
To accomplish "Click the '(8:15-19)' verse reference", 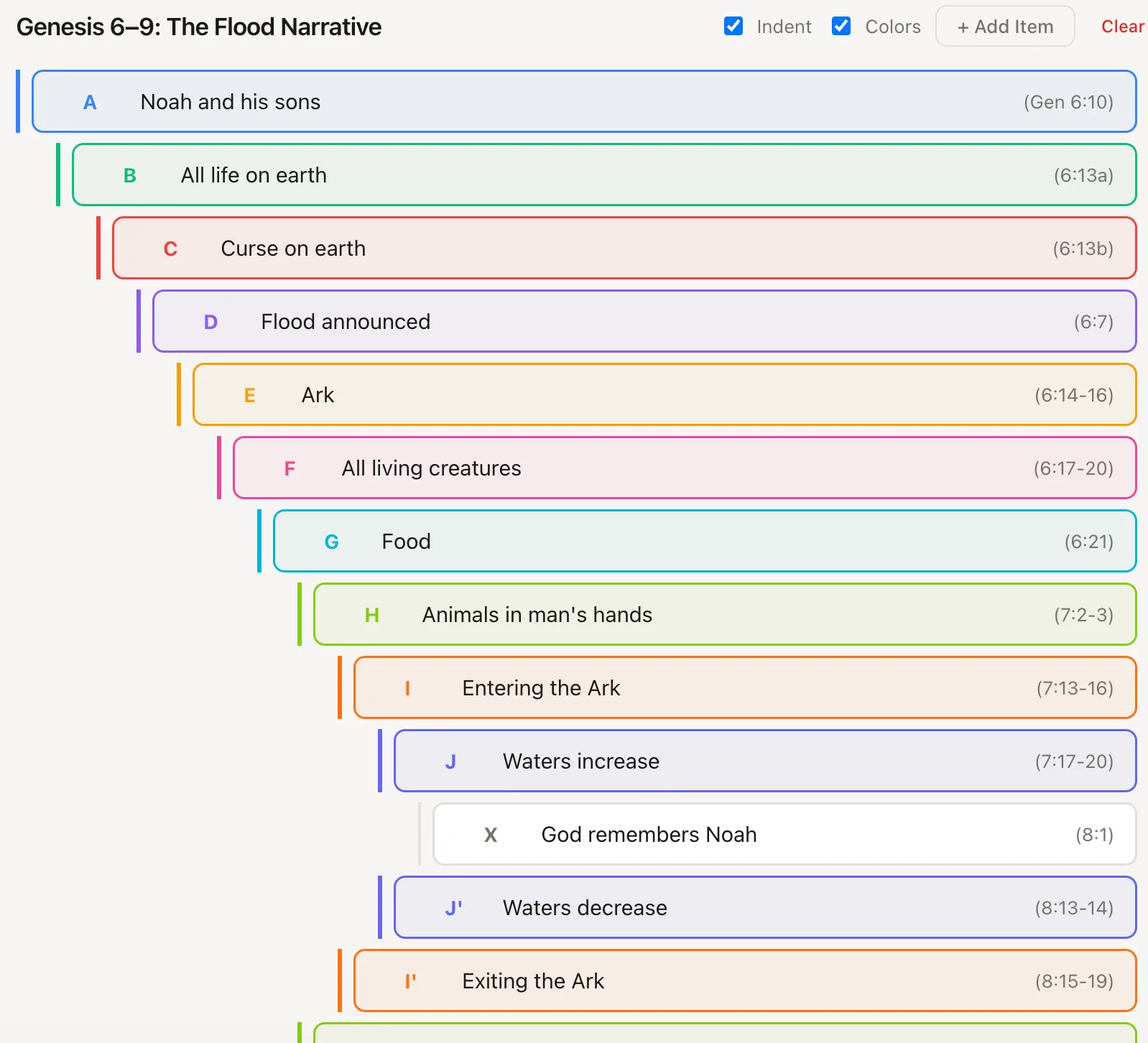I will click(1074, 981).
